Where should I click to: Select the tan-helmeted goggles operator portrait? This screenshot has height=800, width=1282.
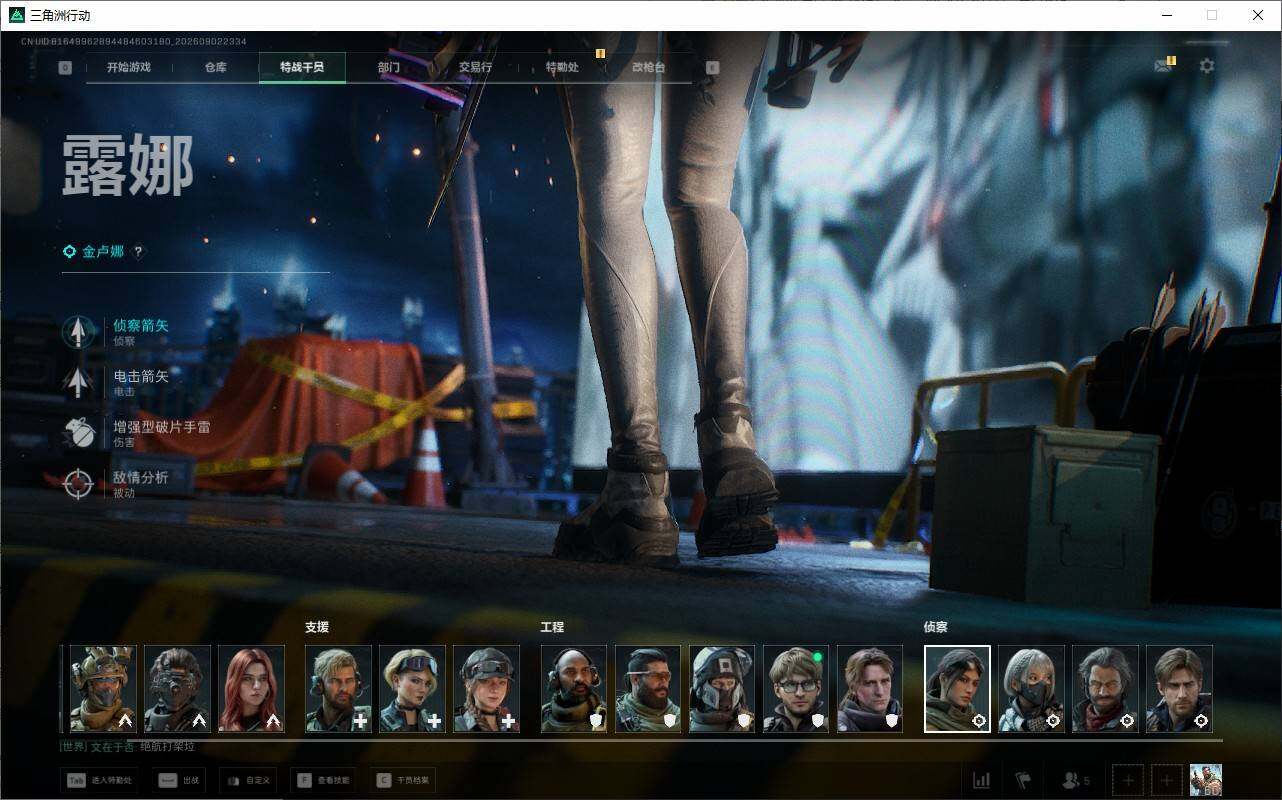point(103,689)
